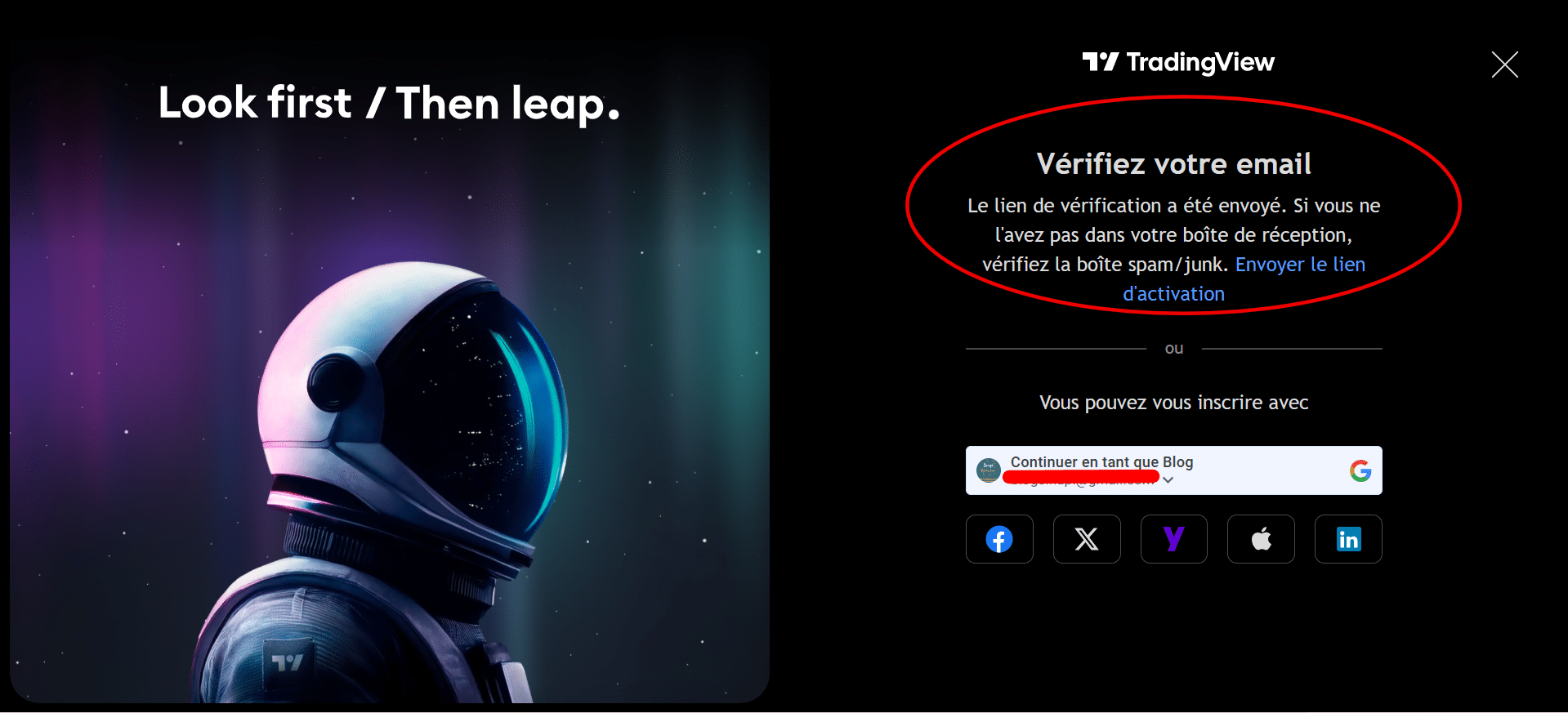This screenshot has width=1568, height=713.
Task: Select the 'Vérifiez votre email' heading
Action: pos(1173,164)
